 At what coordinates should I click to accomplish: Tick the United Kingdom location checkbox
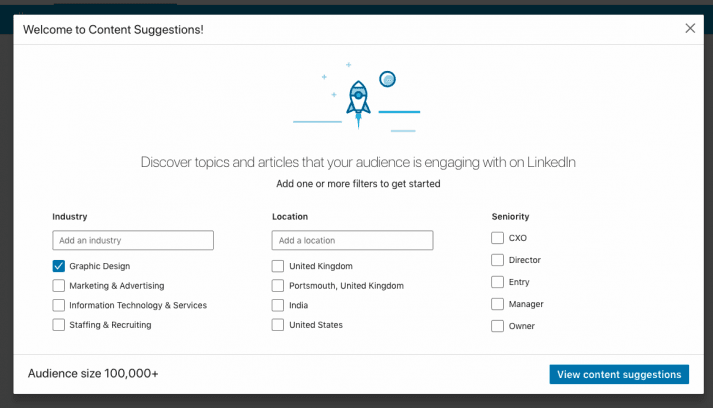click(x=278, y=266)
